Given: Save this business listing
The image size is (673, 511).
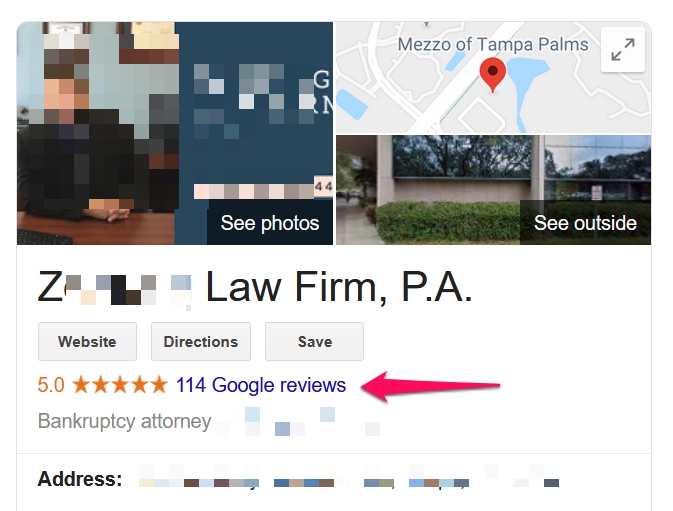Looking at the screenshot, I should point(314,342).
